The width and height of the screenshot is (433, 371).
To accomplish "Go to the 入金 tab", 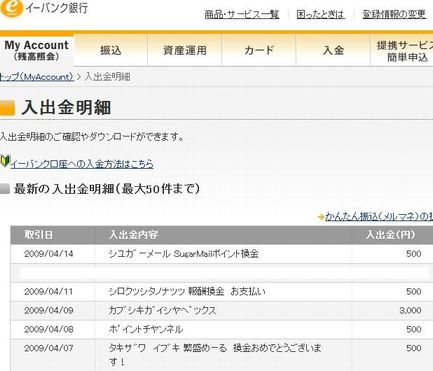I will (x=333, y=50).
